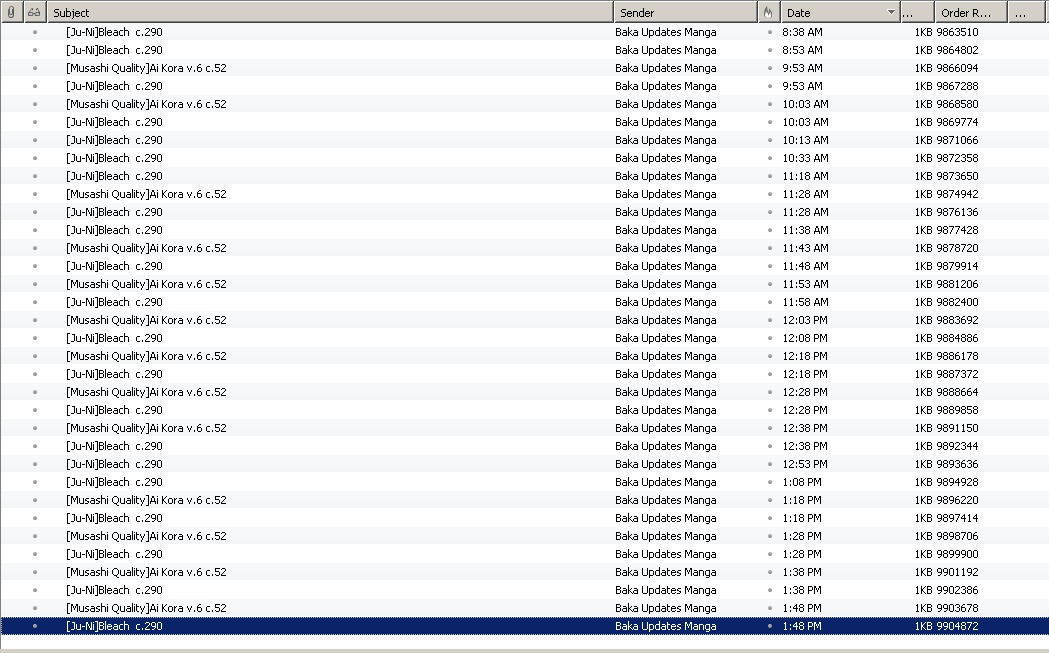The height and width of the screenshot is (653, 1049).
Task: Select order number 9868580
Action: (x=957, y=104)
